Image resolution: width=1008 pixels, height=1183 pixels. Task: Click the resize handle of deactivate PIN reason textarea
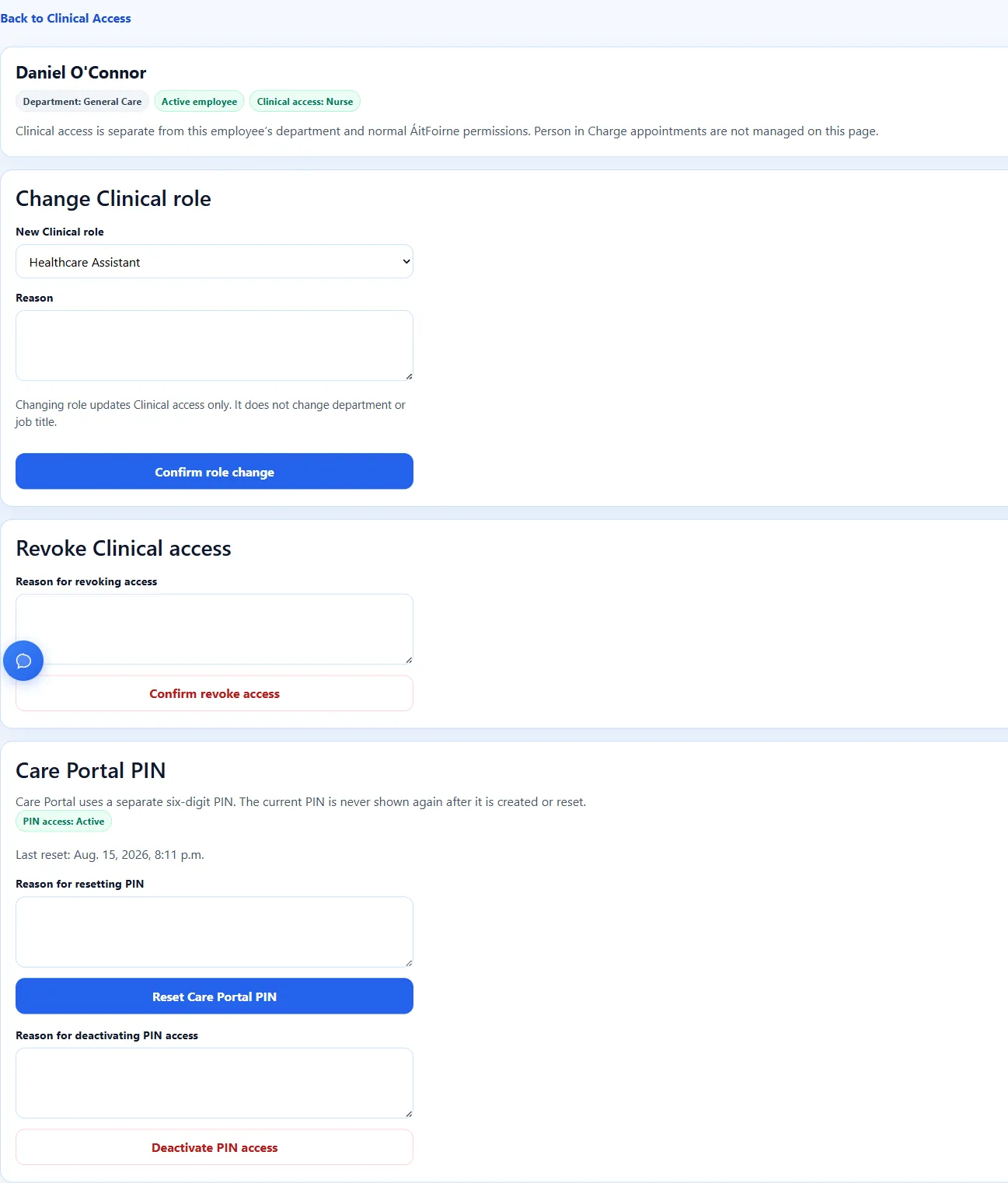pos(408,1114)
